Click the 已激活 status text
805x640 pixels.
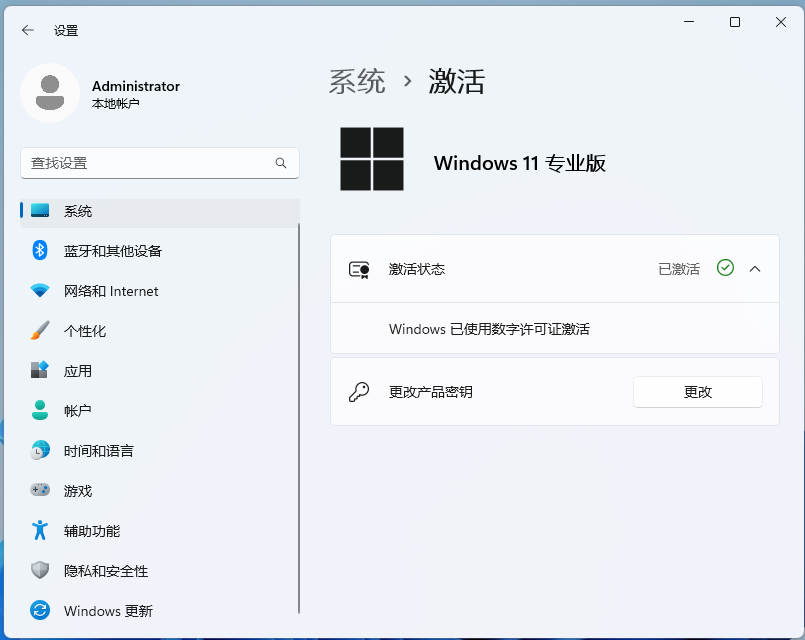pos(679,269)
